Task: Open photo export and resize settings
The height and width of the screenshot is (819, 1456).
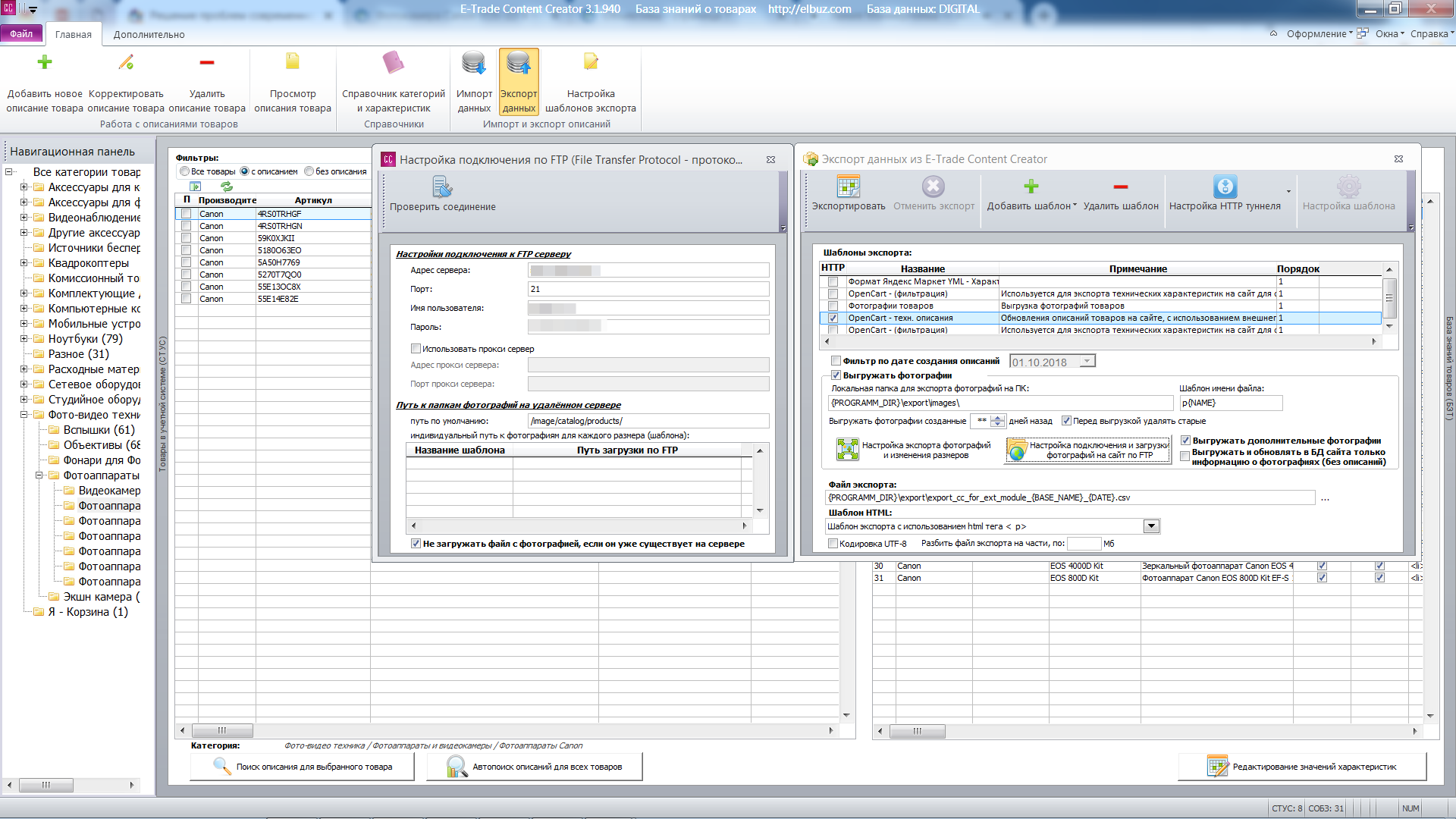Action: 915,450
